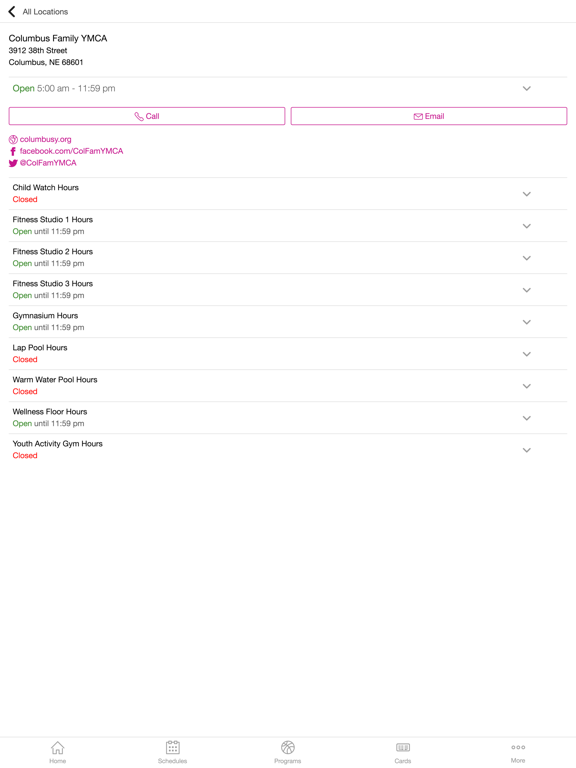Go back using the arrow icon
The width and height of the screenshot is (576, 768).
click(x=12, y=11)
